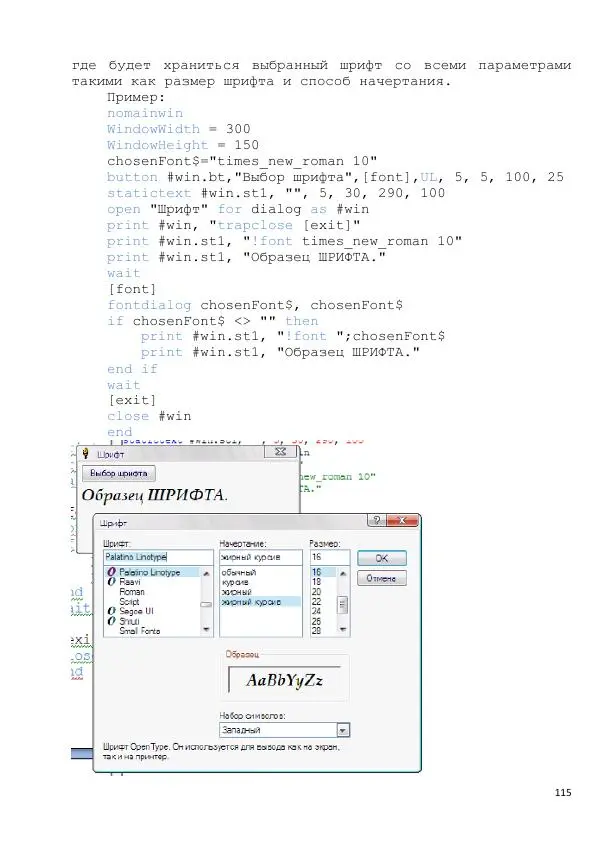Click the app icon in the small Шрифт window title
The width and height of the screenshot is (600, 849).
pyautogui.click(x=84, y=453)
